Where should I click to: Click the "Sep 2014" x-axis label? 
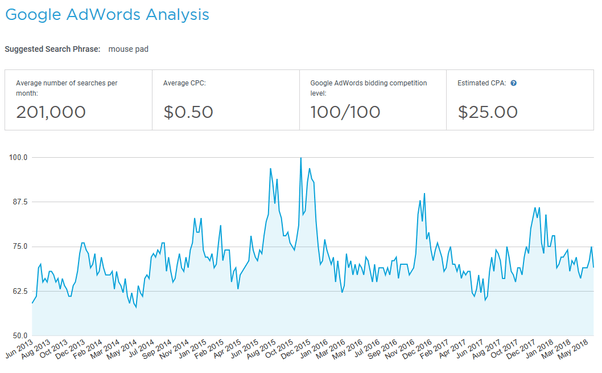[x=157, y=349]
